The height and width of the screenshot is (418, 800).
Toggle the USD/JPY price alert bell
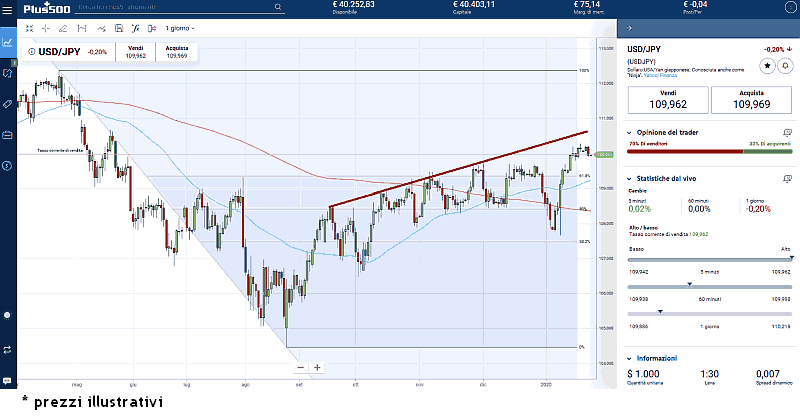point(783,65)
